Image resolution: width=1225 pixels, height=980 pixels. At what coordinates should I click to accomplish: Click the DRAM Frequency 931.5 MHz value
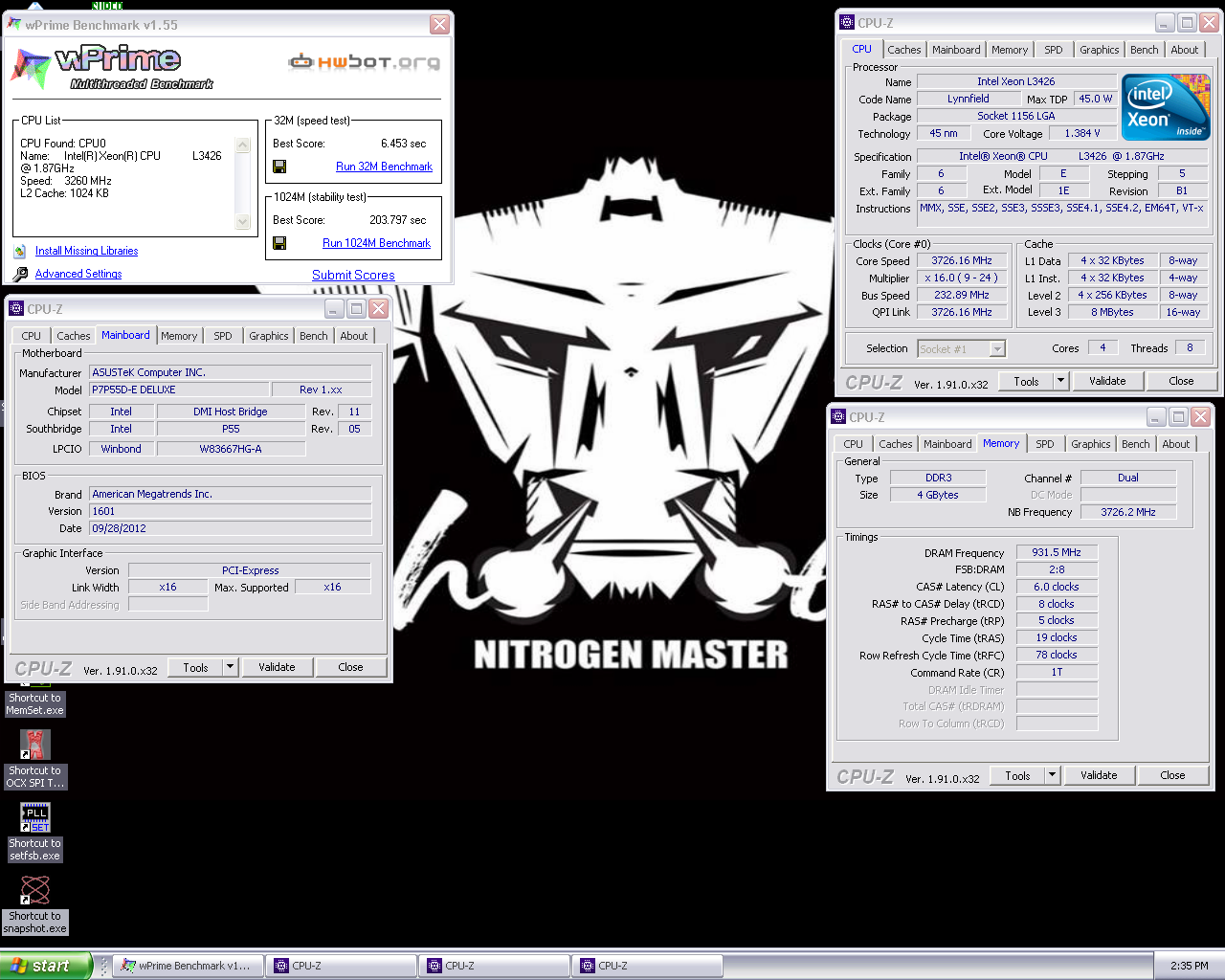1057,552
